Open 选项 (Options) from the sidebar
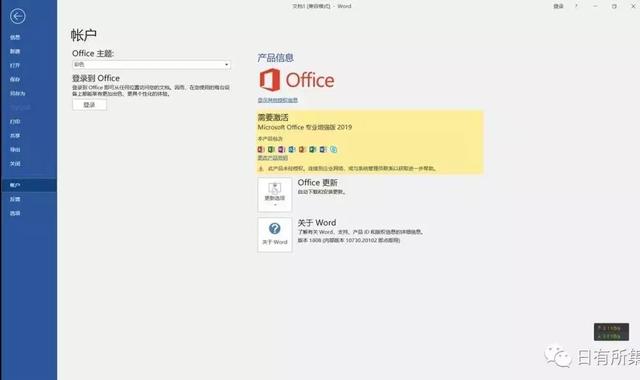 [15, 213]
